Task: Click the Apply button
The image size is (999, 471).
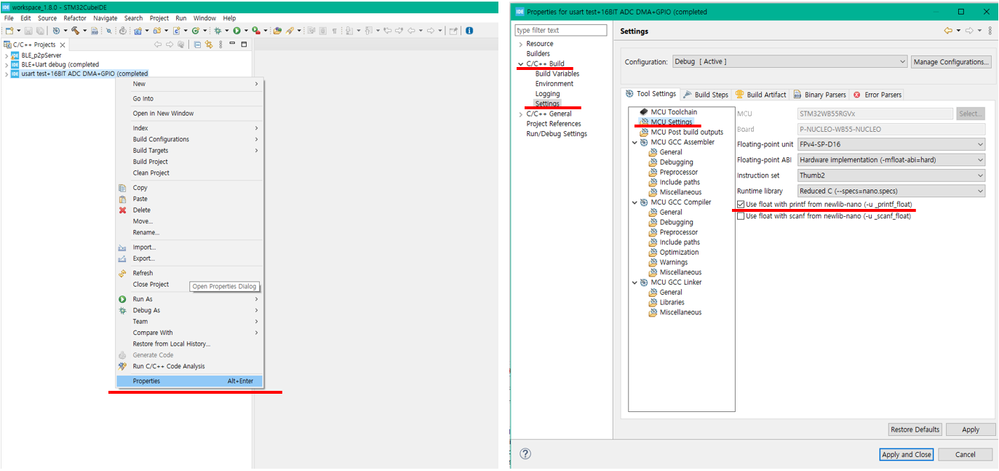Action: coord(970,430)
